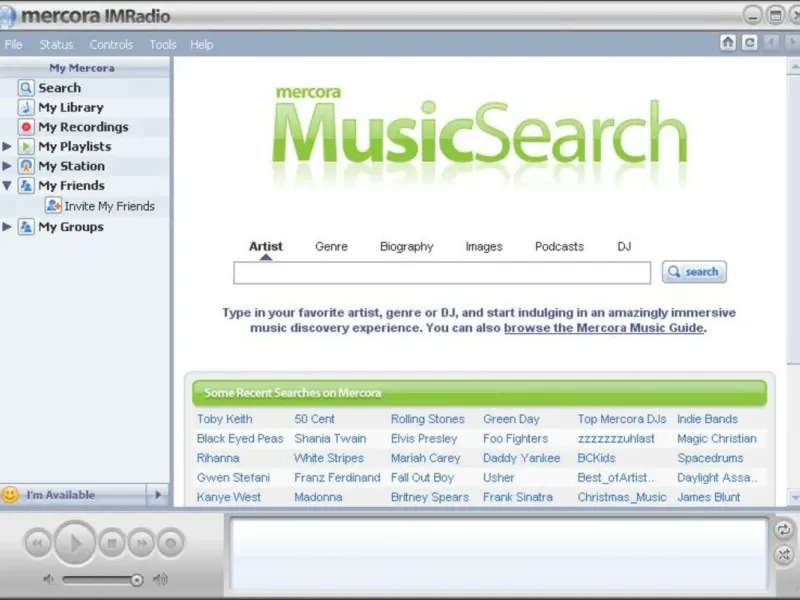Start playback with the Play button
The height and width of the screenshot is (600, 800).
coord(75,543)
